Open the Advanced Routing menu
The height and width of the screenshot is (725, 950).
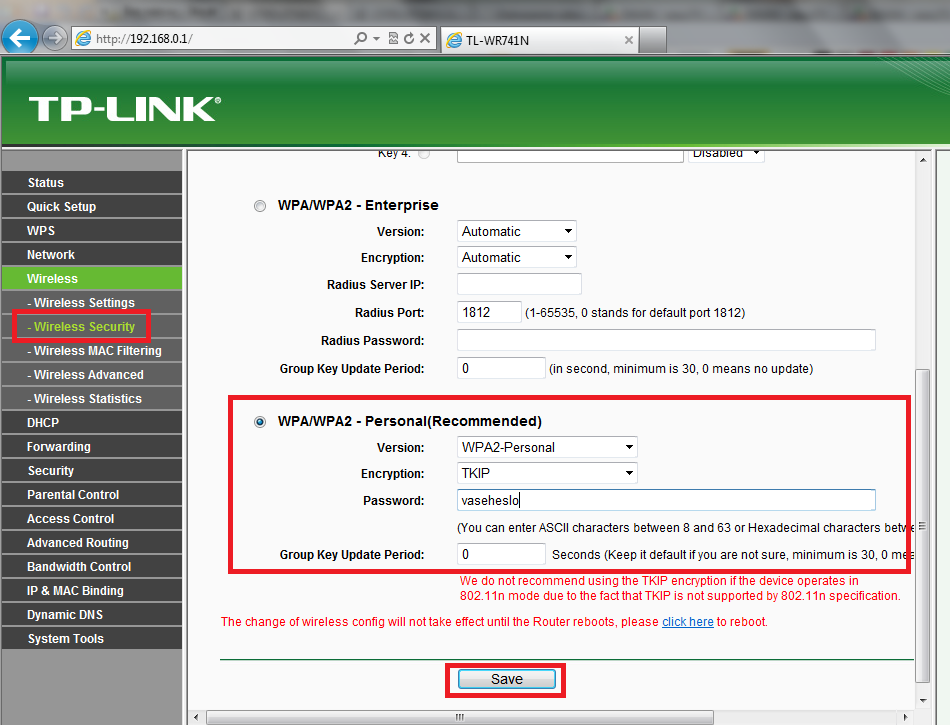coord(92,543)
